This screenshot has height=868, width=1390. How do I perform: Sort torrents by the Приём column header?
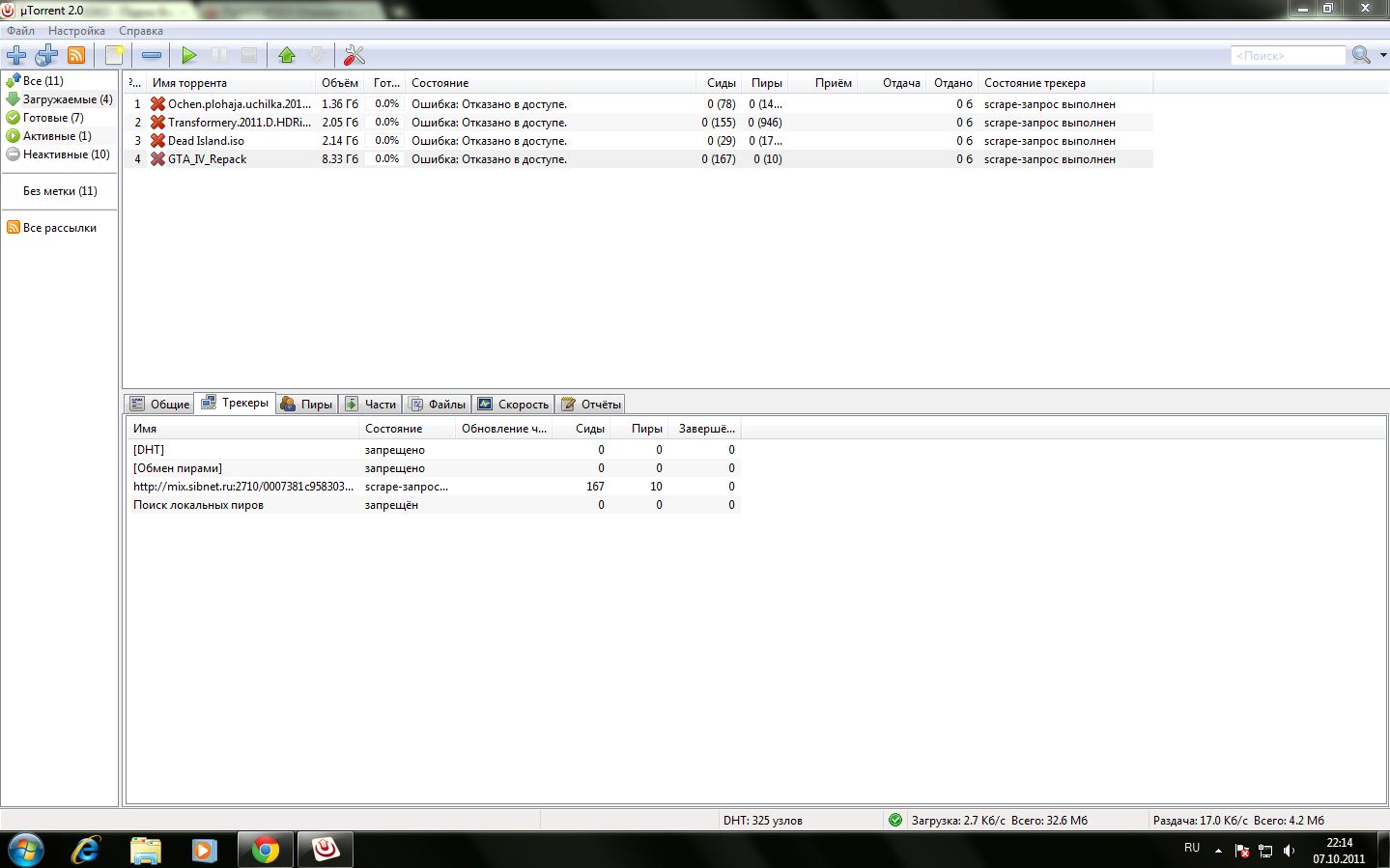pos(823,83)
